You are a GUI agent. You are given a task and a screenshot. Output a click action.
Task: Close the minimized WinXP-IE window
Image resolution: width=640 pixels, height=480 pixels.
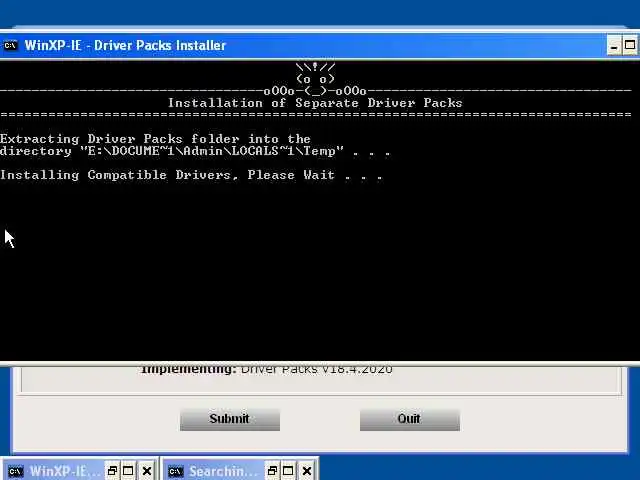147,471
